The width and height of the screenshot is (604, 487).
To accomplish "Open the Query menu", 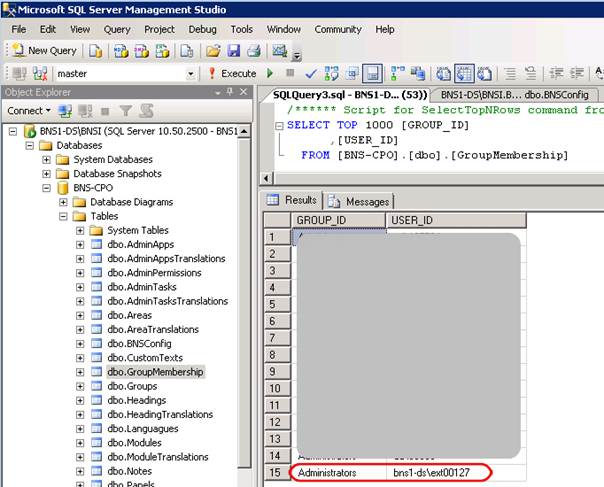I will [x=117, y=29].
